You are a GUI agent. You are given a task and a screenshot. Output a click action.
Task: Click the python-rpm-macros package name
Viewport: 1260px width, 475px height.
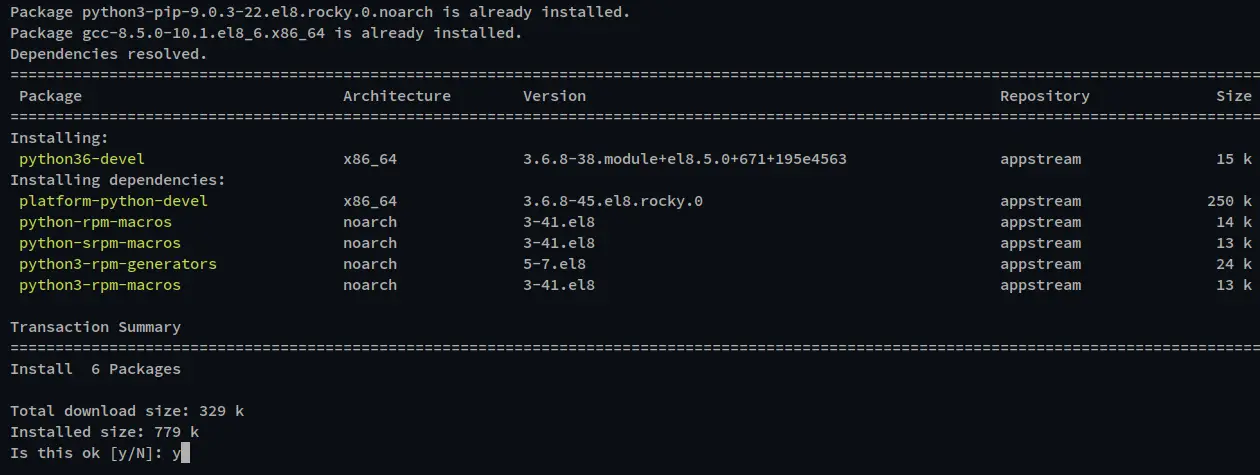95,222
